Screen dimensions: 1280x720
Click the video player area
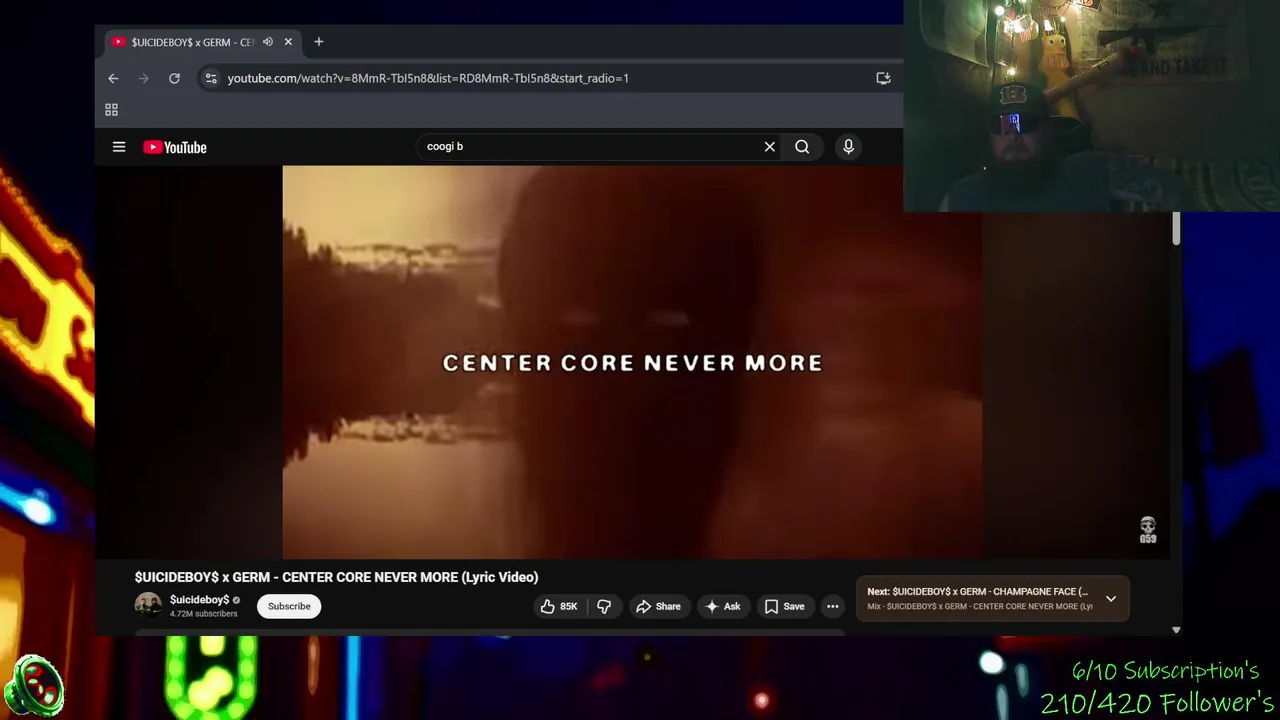(x=632, y=362)
